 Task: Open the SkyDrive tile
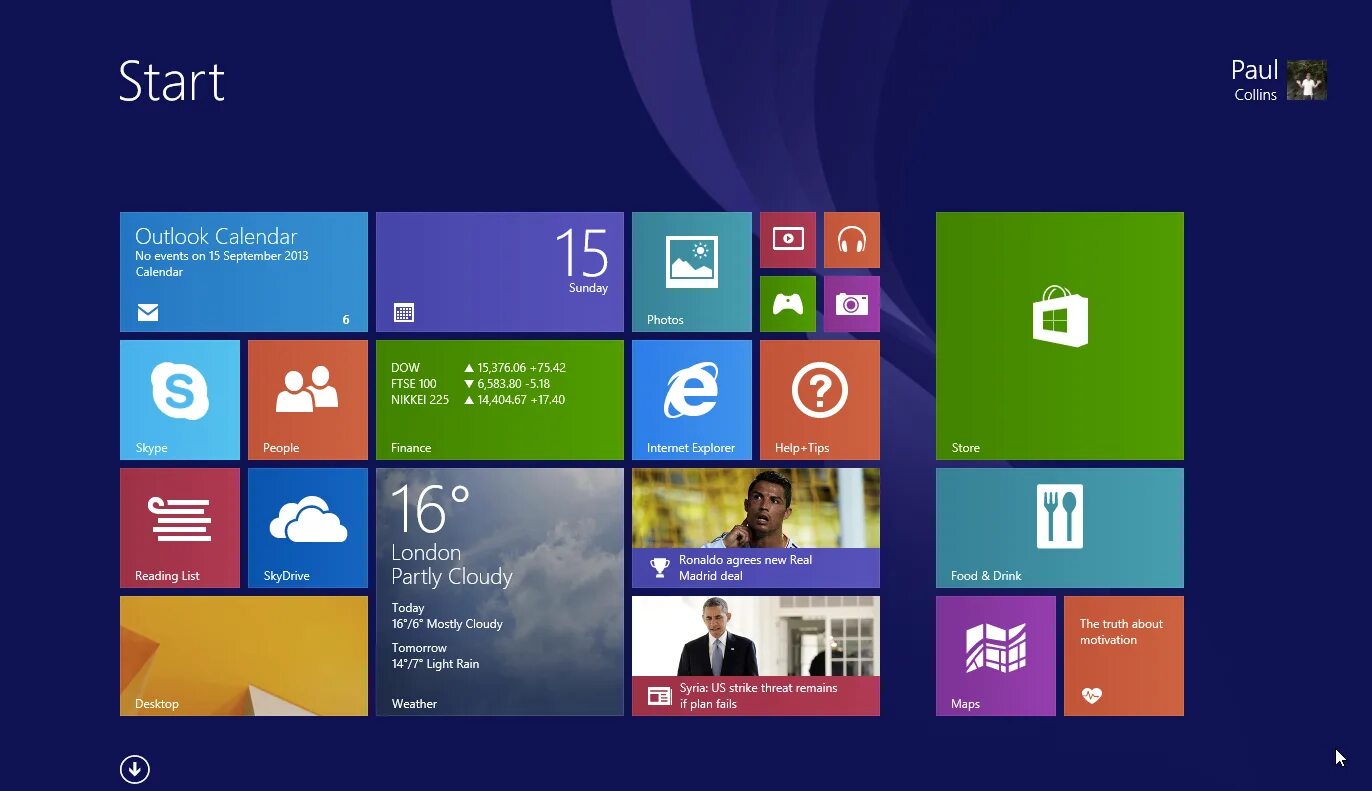click(x=308, y=528)
